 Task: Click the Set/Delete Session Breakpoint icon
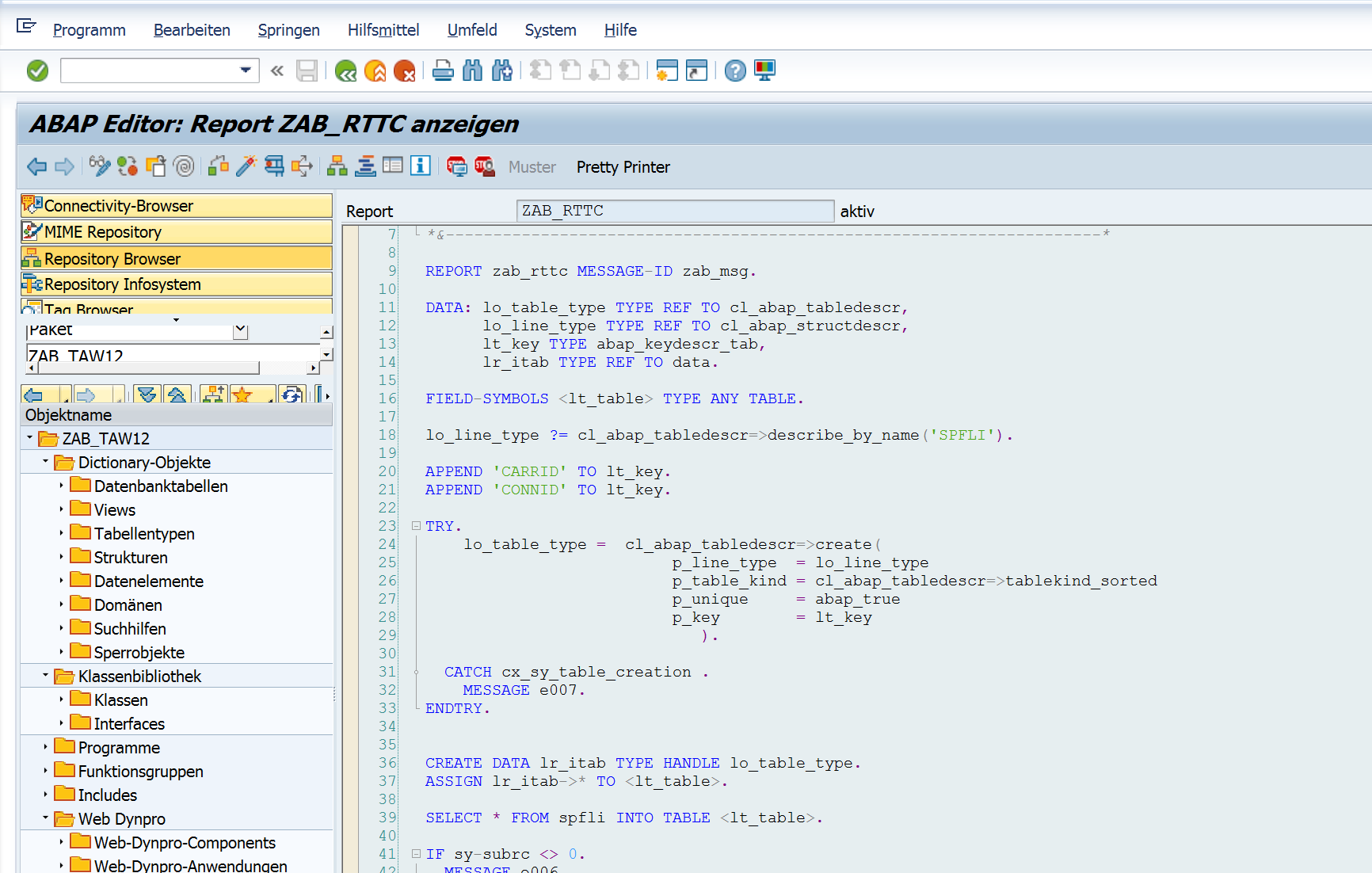tap(456, 166)
